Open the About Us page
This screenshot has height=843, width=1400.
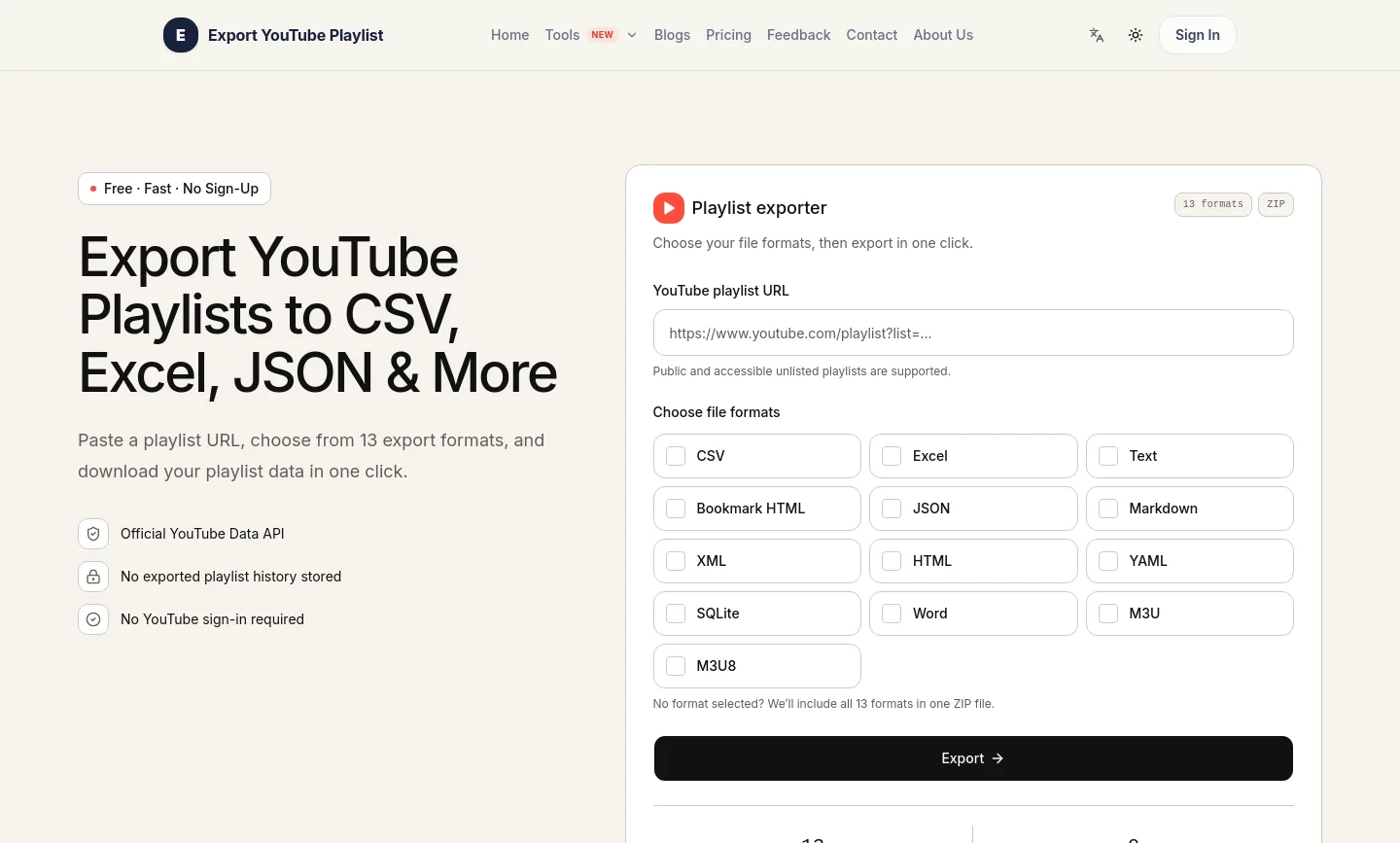tap(943, 35)
